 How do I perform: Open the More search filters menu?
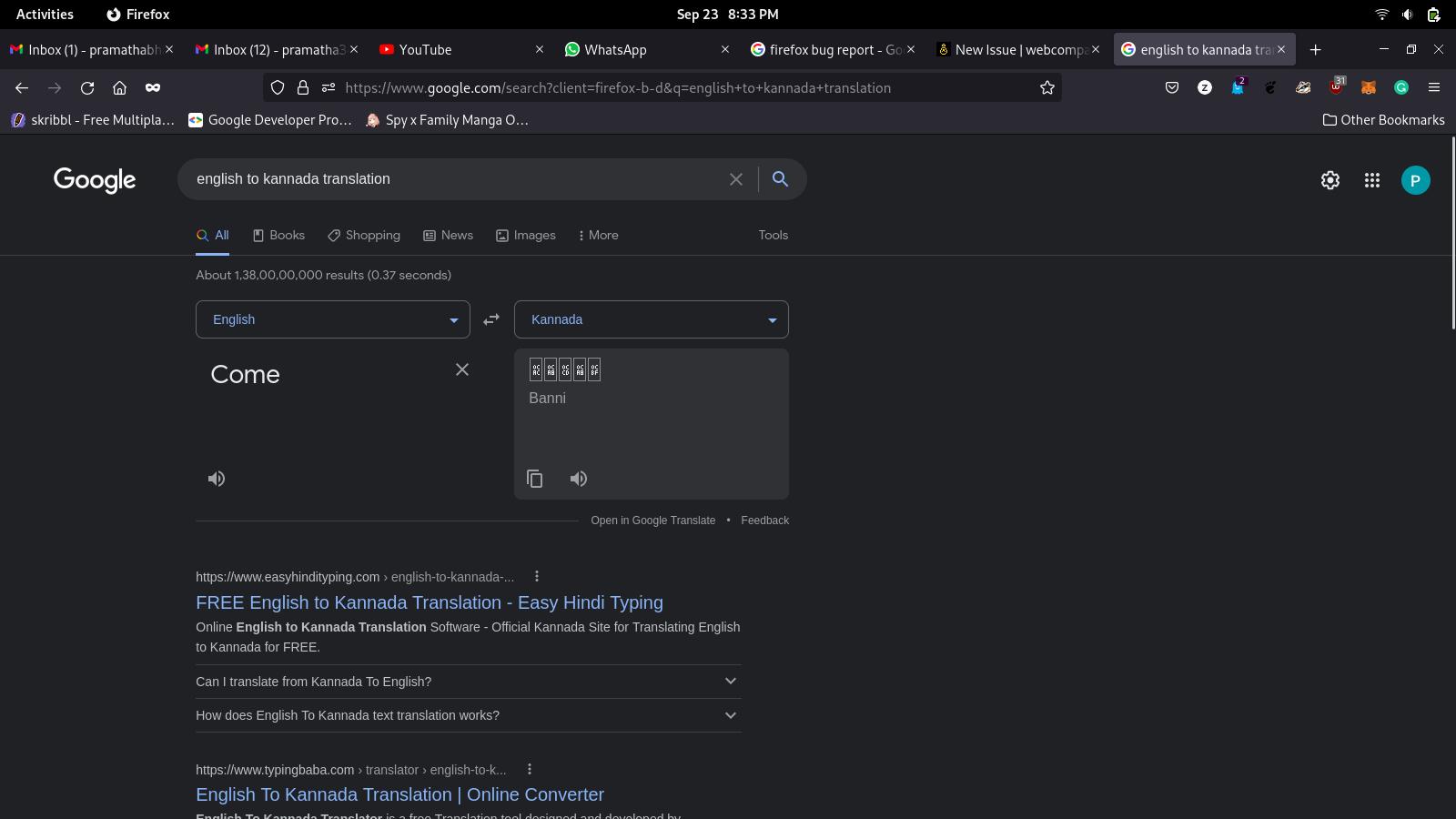click(598, 235)
